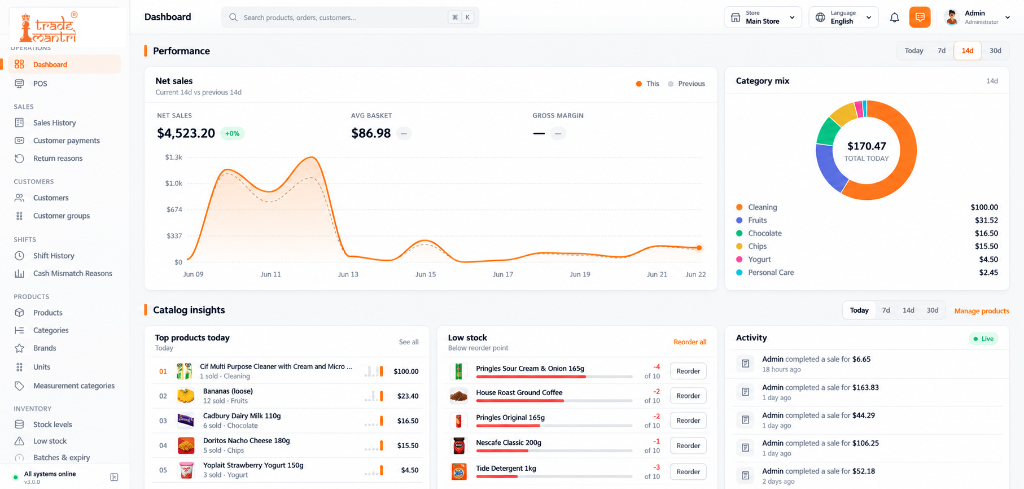Expand the Language English dropdown
Screen dimensions: 1024x489
click(x=844, y=18)
